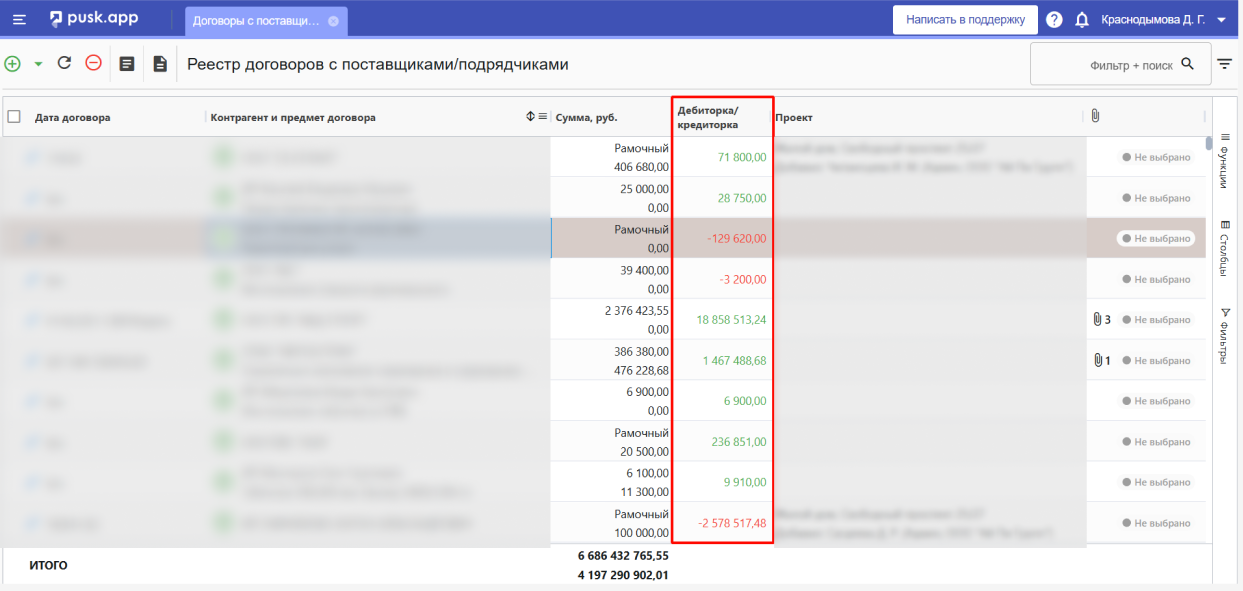Toggle status chip in the 71 800,00 row
The height and width of the screenshot is (591, 1243).
[x=1156, y=157]
